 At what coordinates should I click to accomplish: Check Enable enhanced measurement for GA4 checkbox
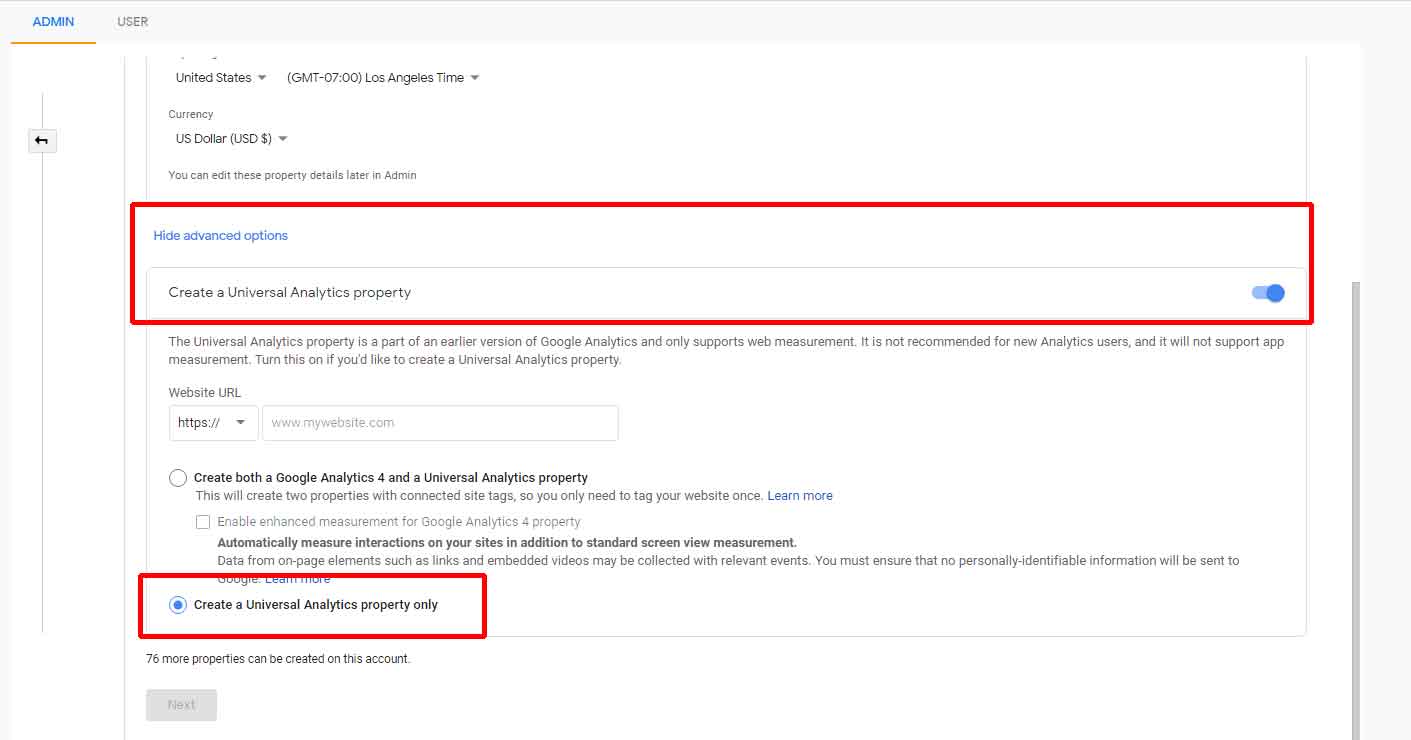(203, 522)
